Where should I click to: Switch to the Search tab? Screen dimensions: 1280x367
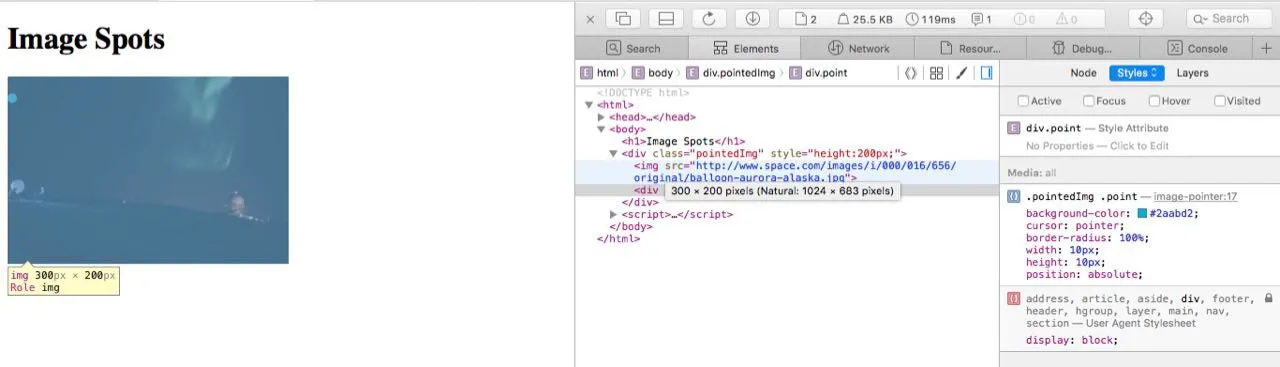pyautogui.click(x=632, y=48)
